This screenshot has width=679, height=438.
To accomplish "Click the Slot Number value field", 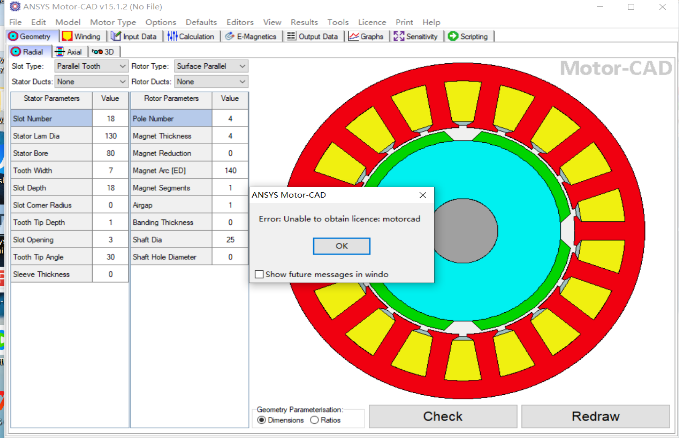I will click(x=110, y=118).
